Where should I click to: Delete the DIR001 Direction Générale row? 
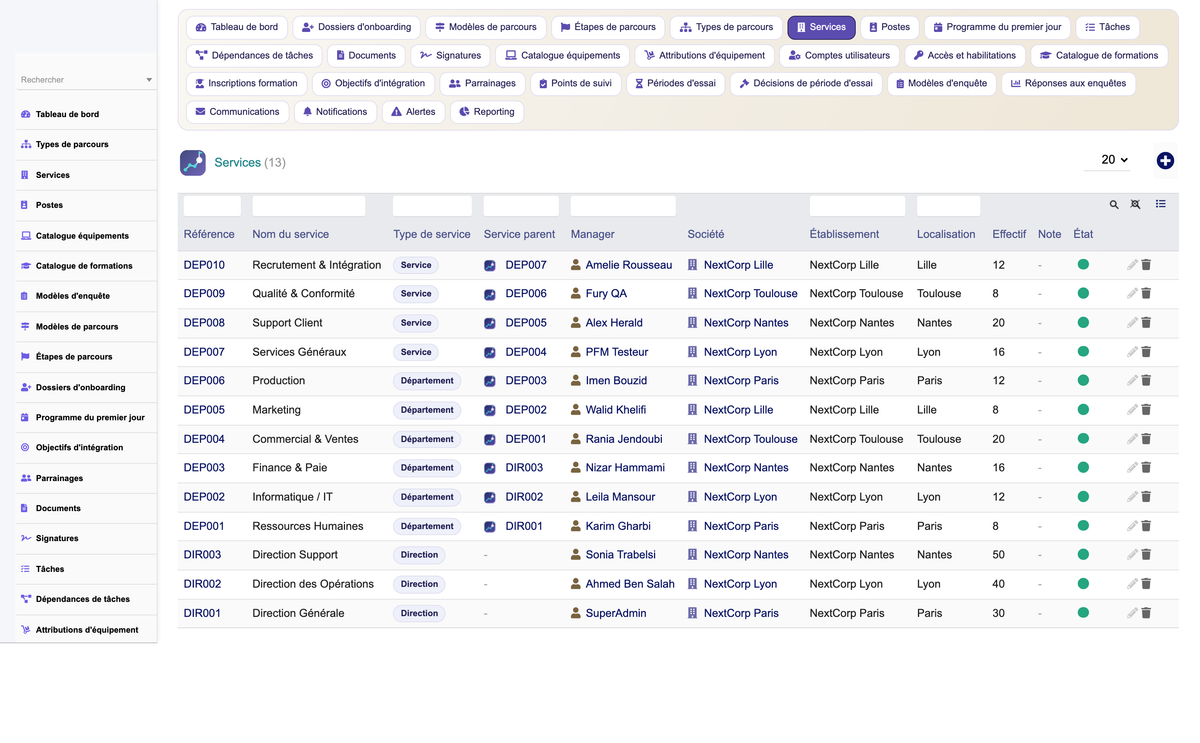tap(1146, 613)
